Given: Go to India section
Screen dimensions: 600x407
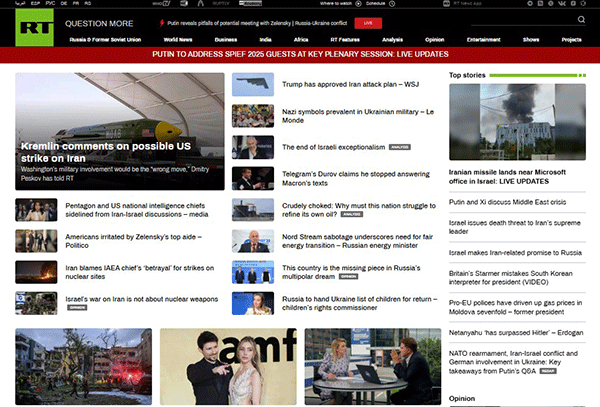Looking at the screenshot, I should pyautogui.click(x=265, y=39).
